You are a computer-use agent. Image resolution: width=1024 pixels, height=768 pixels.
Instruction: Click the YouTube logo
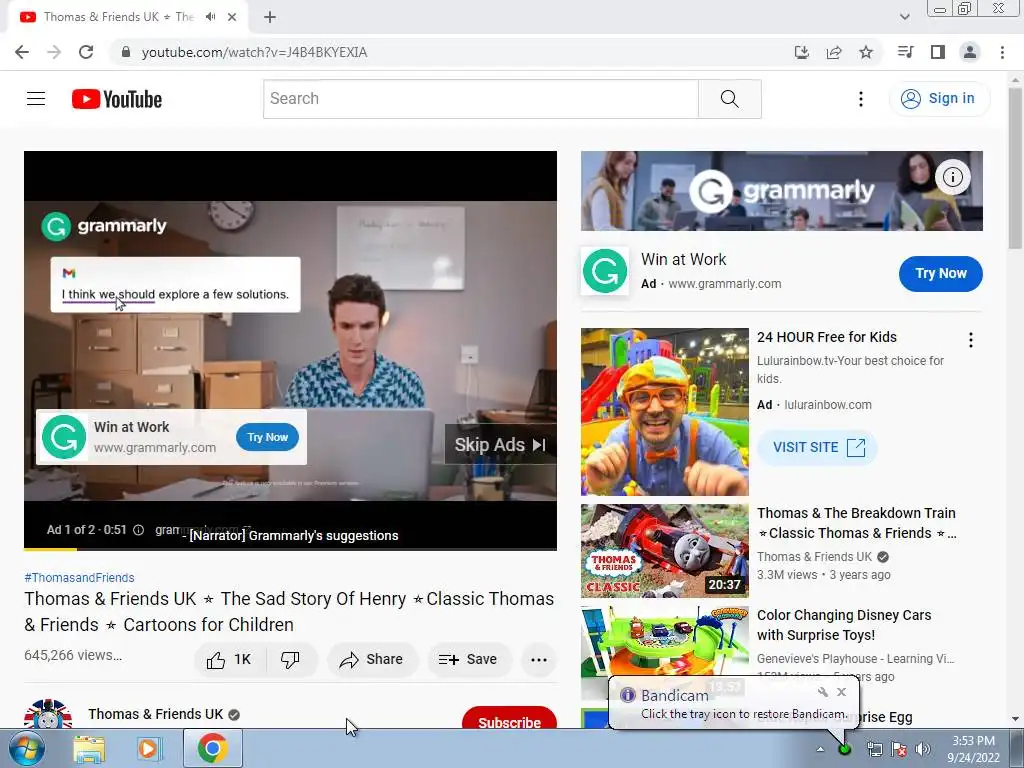coord(117,99)
